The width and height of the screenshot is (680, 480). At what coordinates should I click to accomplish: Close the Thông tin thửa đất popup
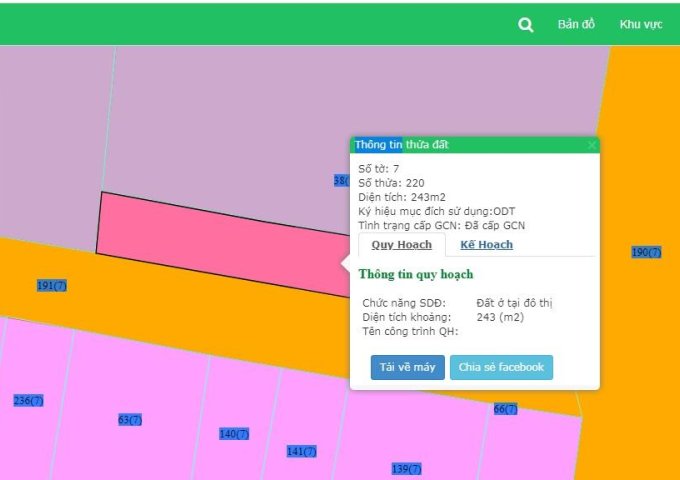[592, 145]
